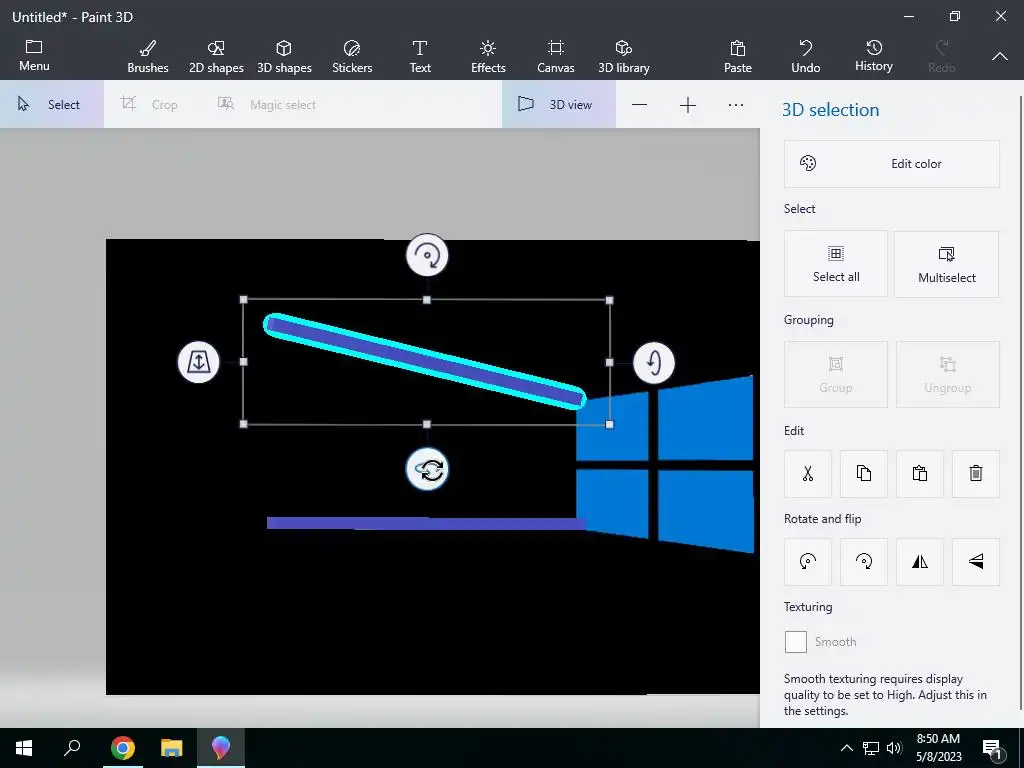
Task: Delete the selected object with trash icon
Action: [x=976, y=473]
